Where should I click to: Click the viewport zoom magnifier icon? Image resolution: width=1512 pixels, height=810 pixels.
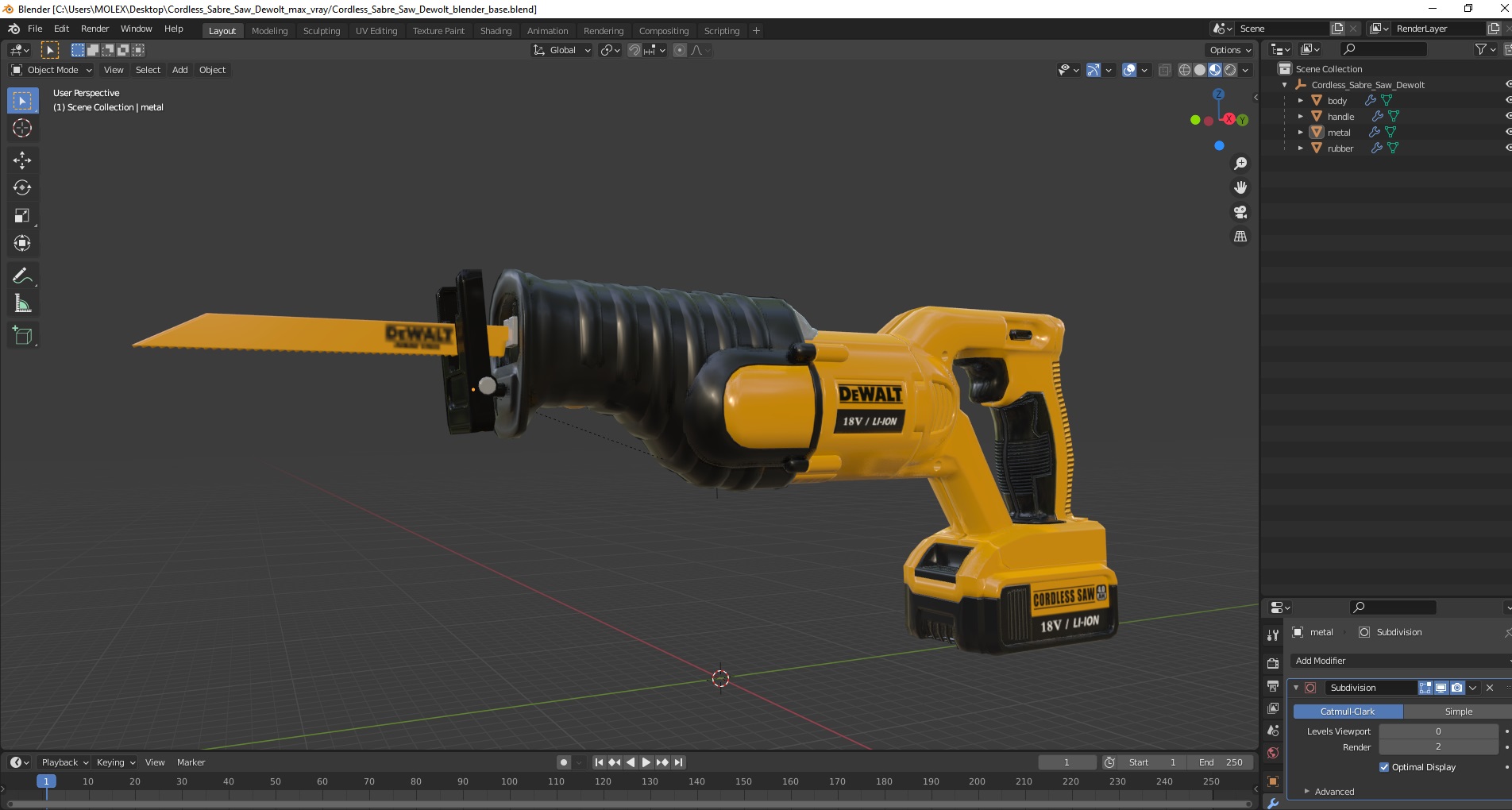tap(1240, 164)
